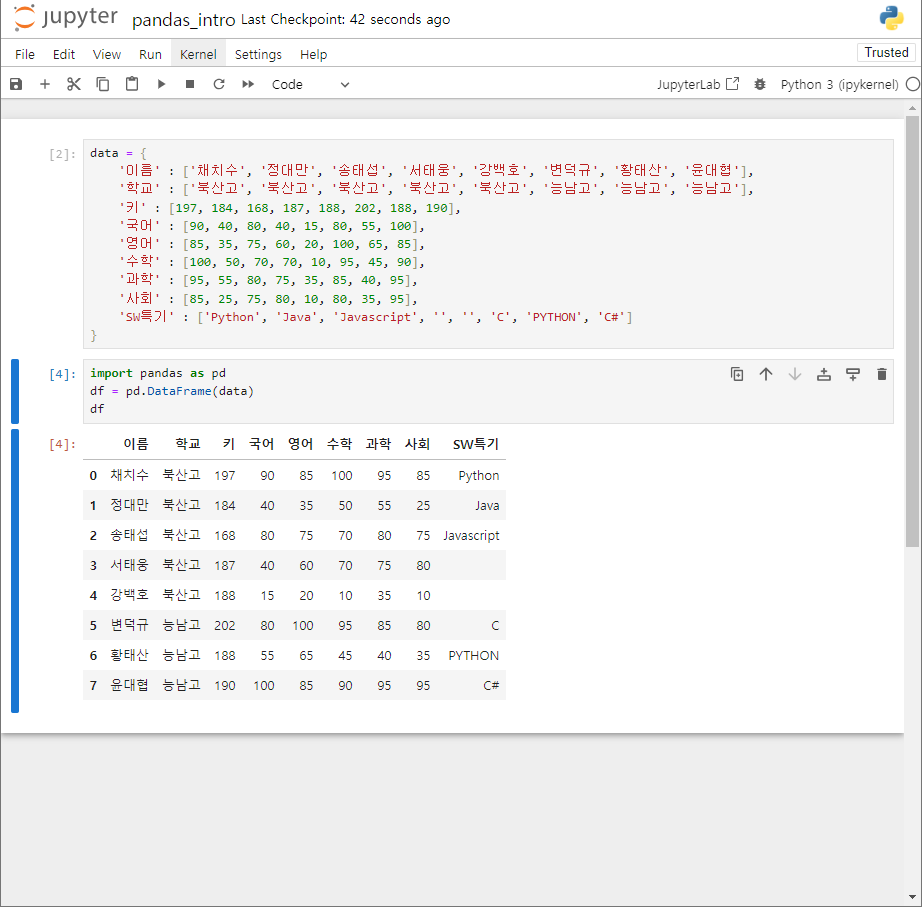Click row index 5 in the dataframe
The image size is (922, 907).
pos(93,626)
